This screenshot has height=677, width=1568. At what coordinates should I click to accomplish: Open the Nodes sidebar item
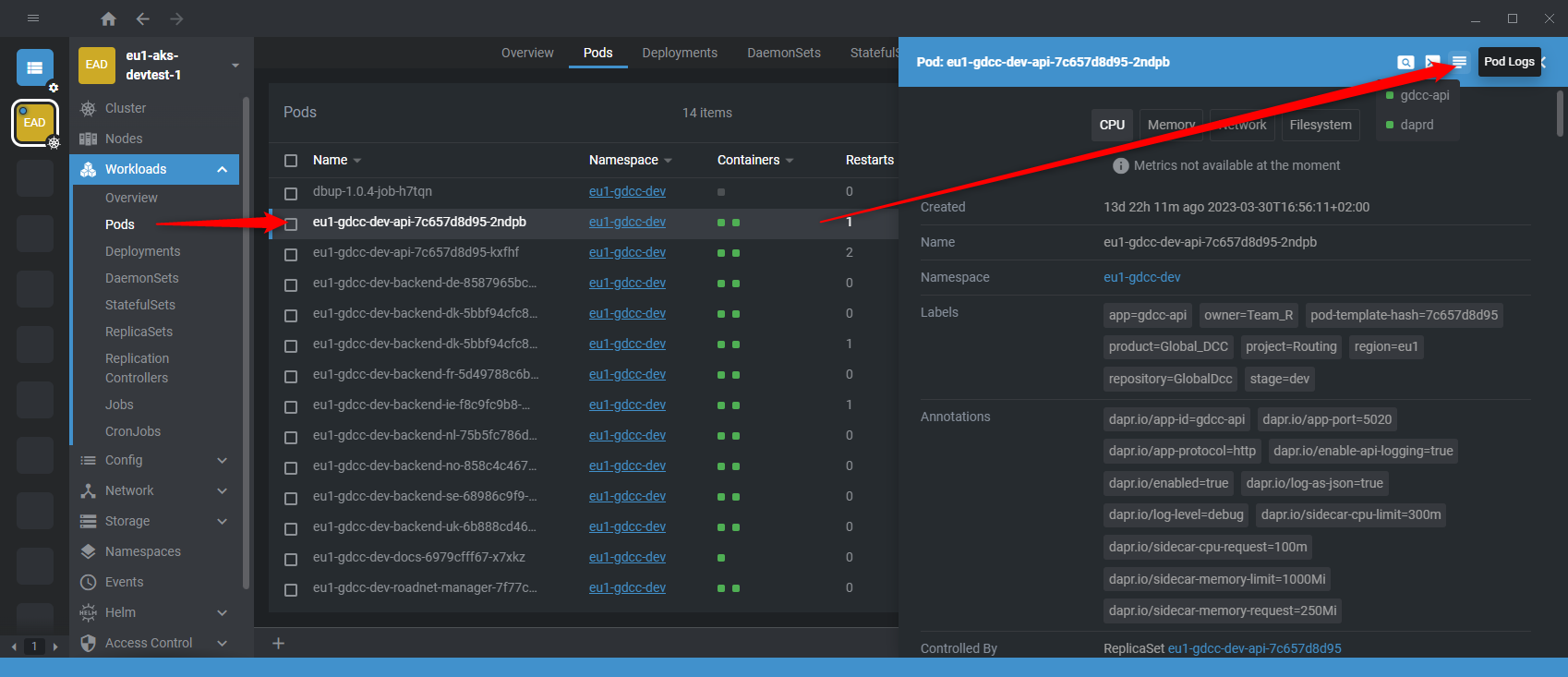point(124,139)
